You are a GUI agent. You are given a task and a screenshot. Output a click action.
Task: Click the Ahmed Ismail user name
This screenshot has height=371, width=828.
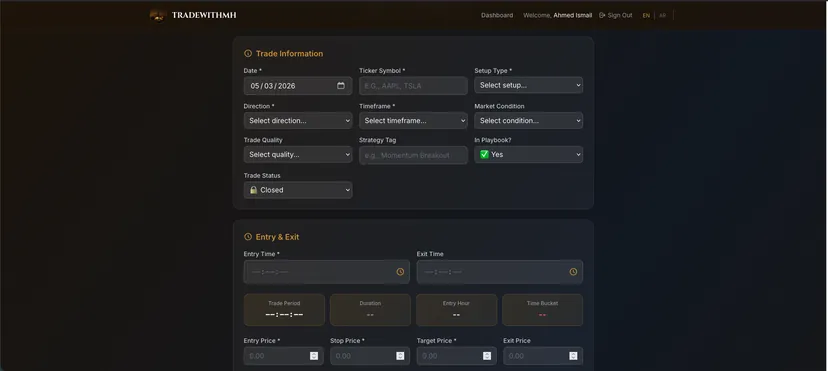pyautogui.click(x=572, y=15)
